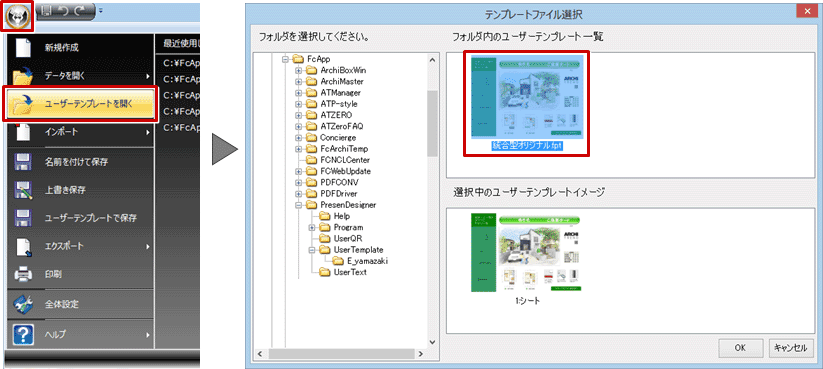The height and width of the screenshot is (369, 823).
Task: Click the undo arrow in quick access toolbar
Action: coord(64,10)
